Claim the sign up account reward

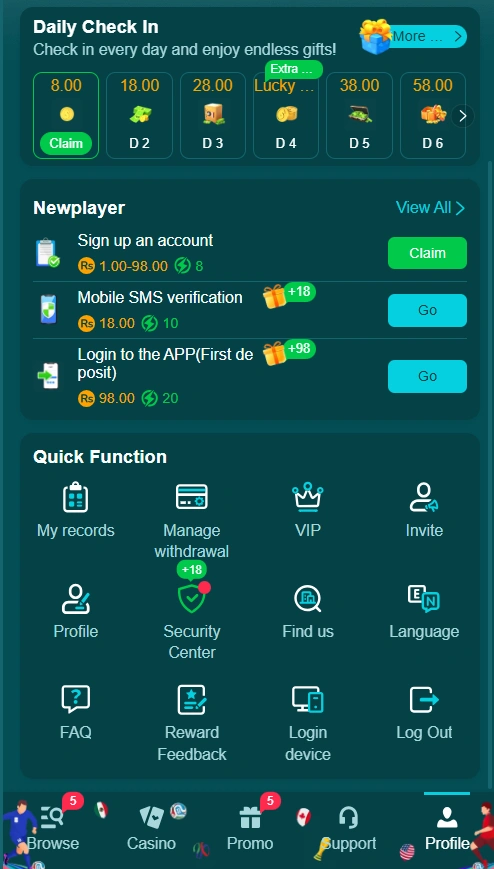pos(427,253)
